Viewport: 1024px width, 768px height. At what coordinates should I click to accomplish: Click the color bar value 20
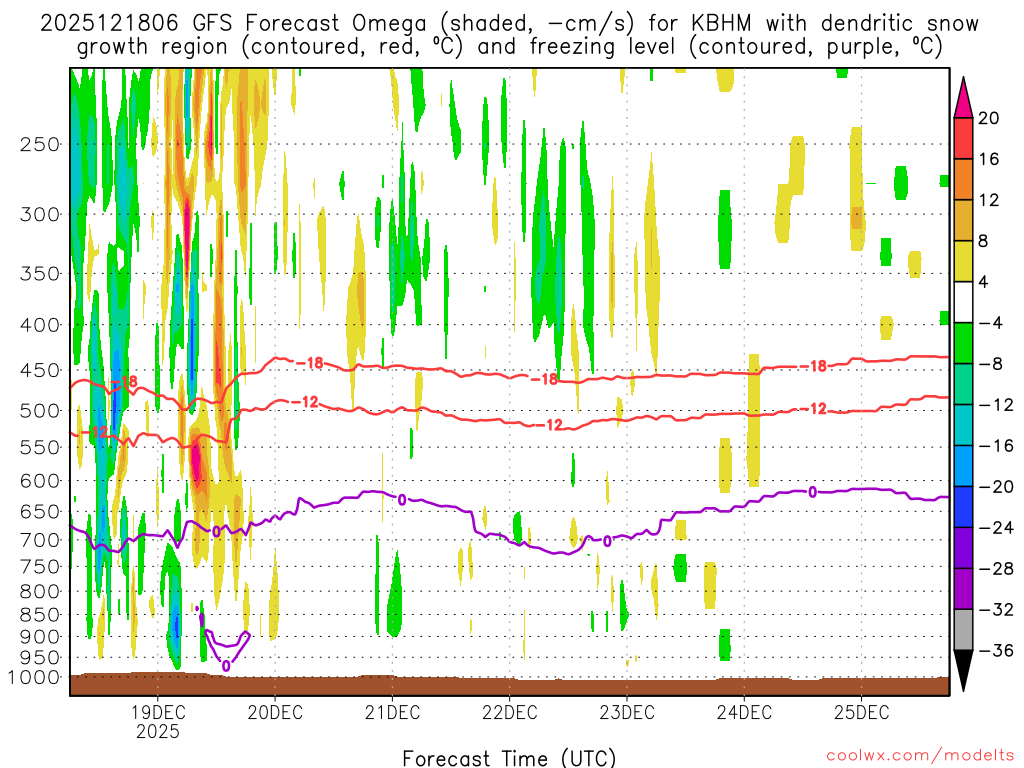(989, 118)
